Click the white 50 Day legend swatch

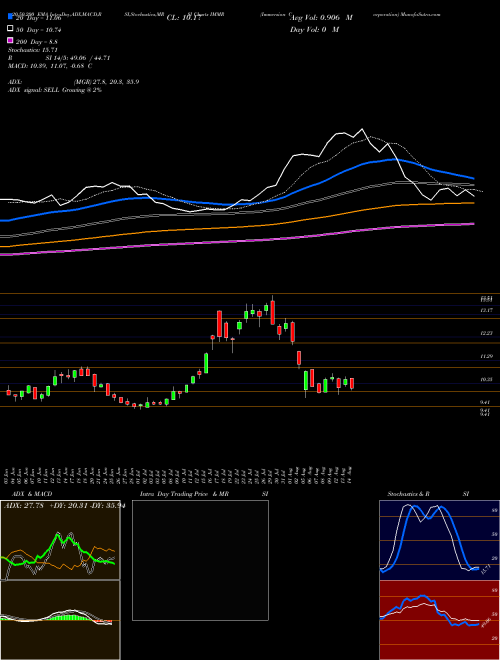11,29
